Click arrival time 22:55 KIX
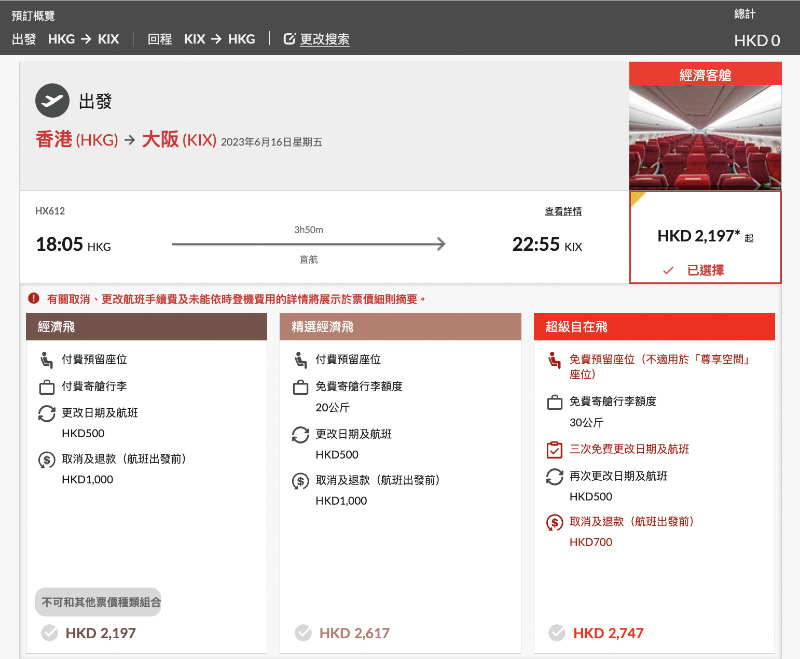The height and width of the screenshot is (659, 800). [547, 244]
